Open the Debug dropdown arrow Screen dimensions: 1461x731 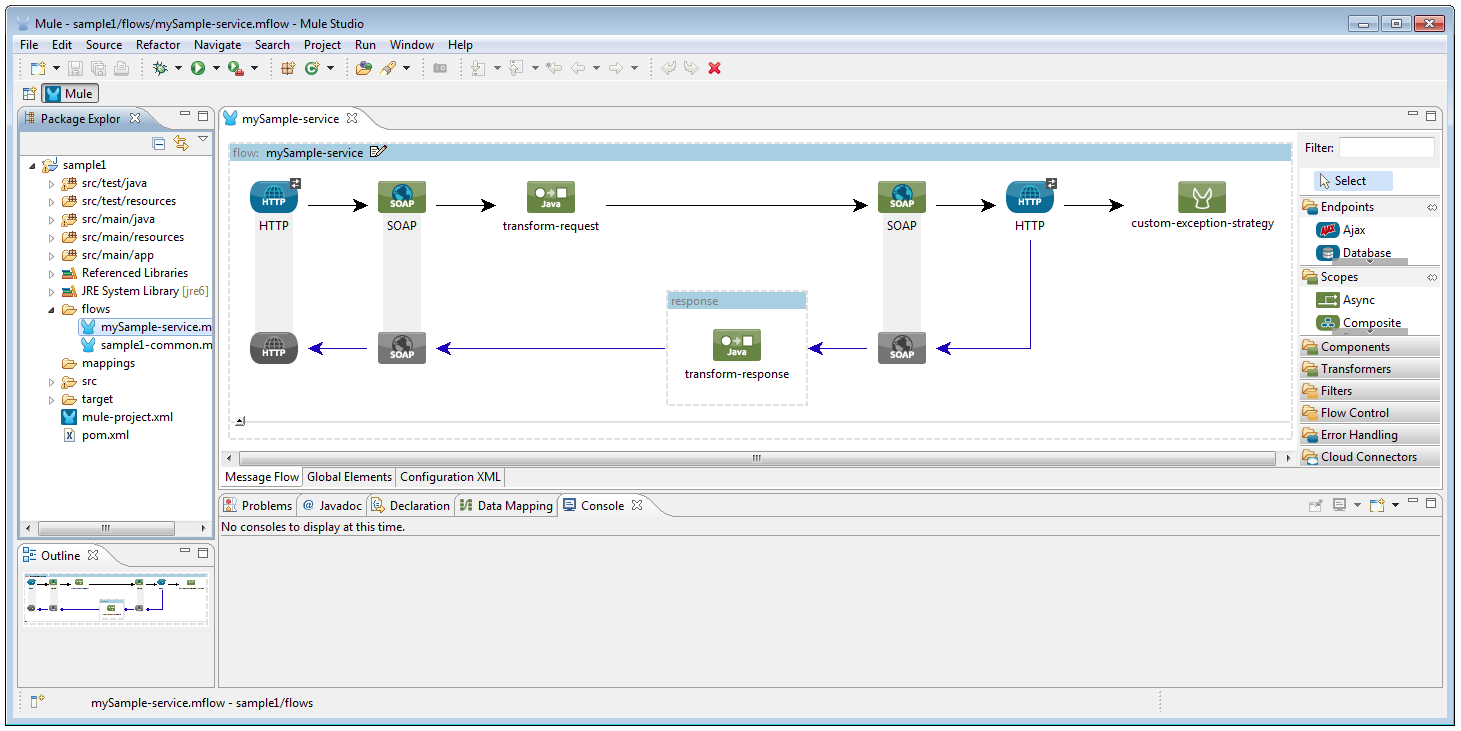pyautogui.click(x=178, y=68)
